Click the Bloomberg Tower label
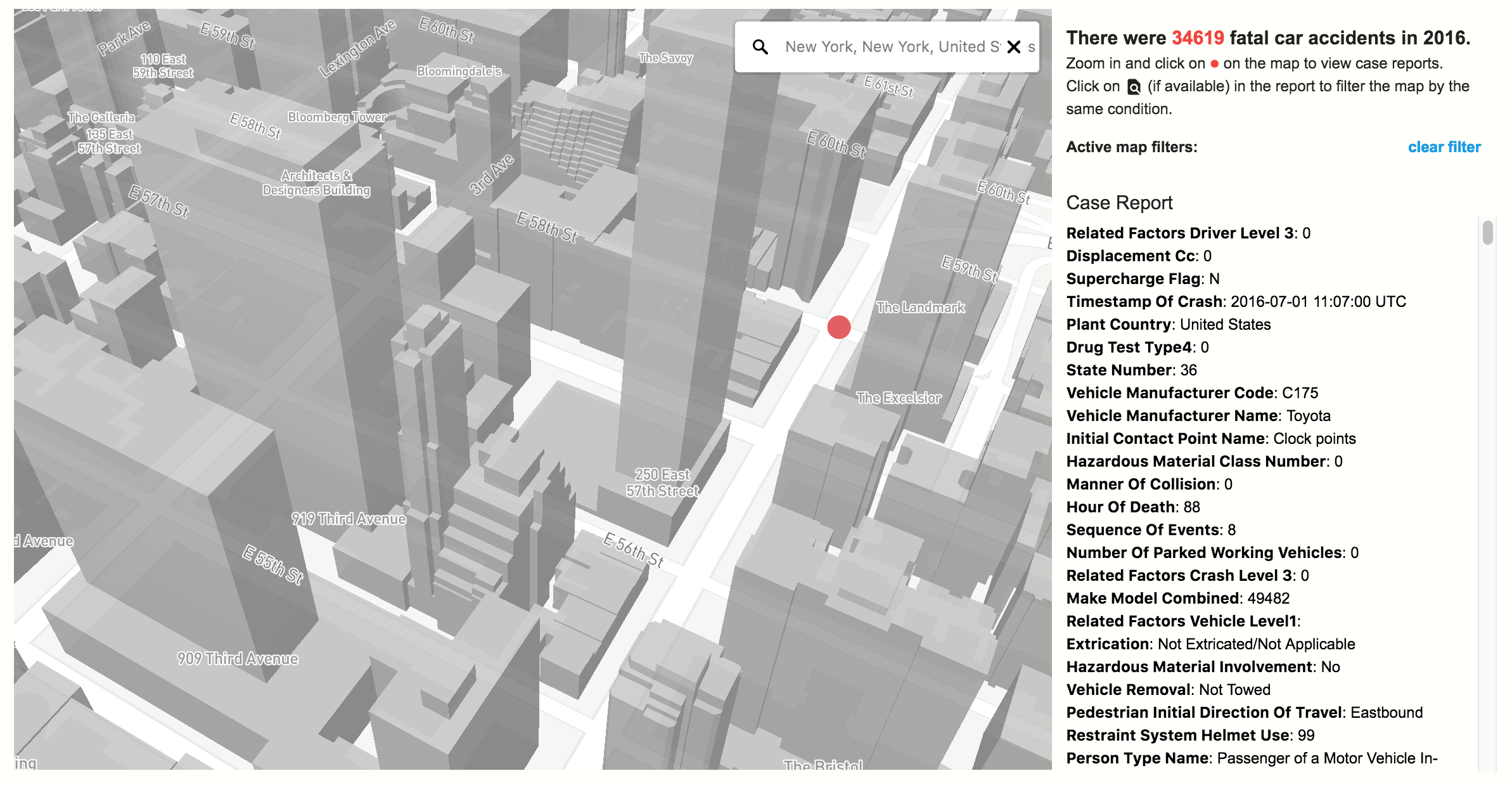 tap(336, 117)
